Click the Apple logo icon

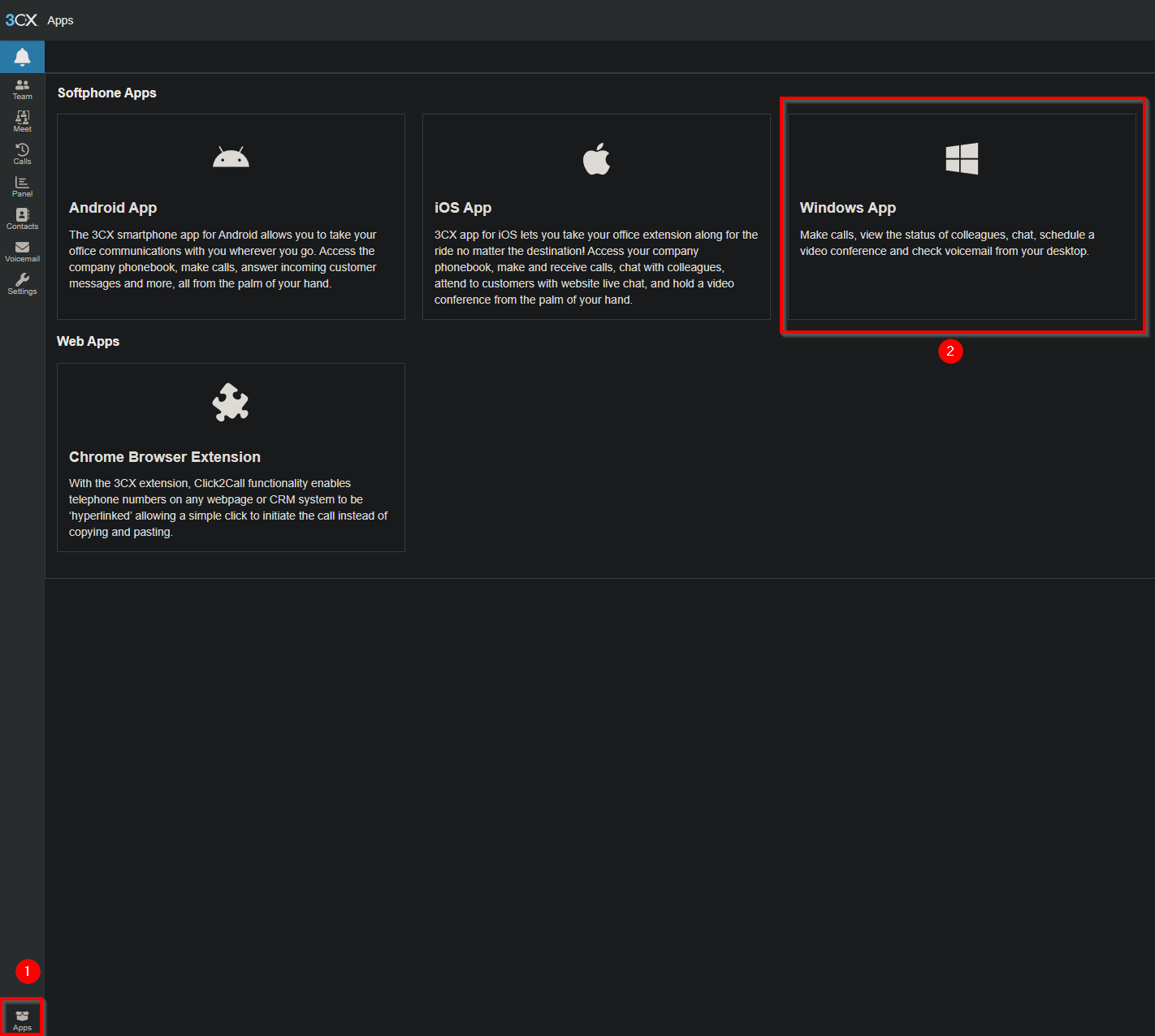(x=596, y=159)
